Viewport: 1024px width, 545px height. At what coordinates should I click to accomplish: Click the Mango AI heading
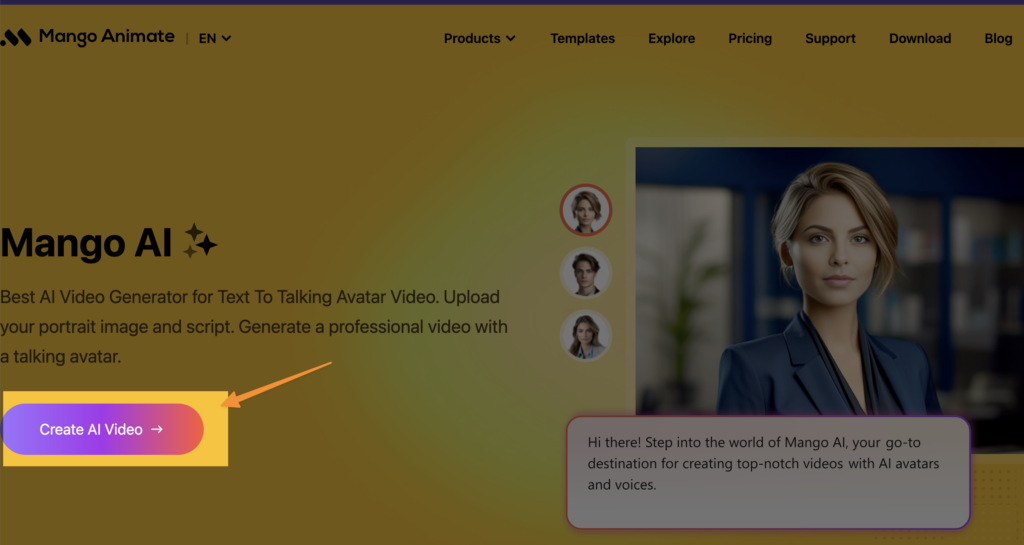click(87, 242)
